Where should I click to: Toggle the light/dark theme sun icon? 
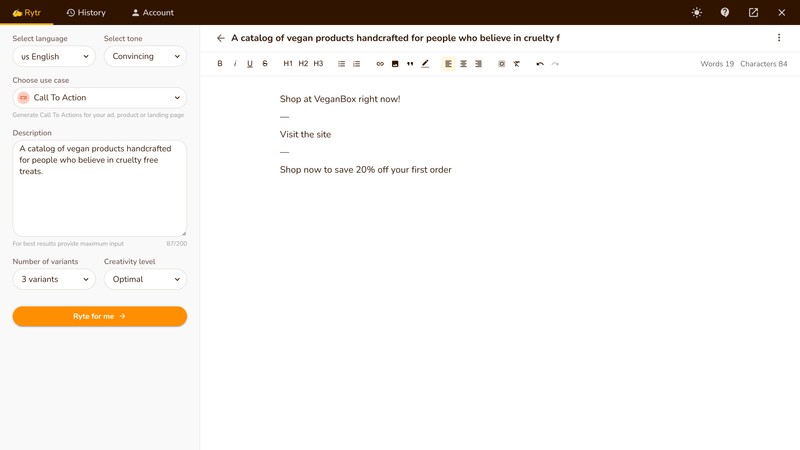click(697, 13)
